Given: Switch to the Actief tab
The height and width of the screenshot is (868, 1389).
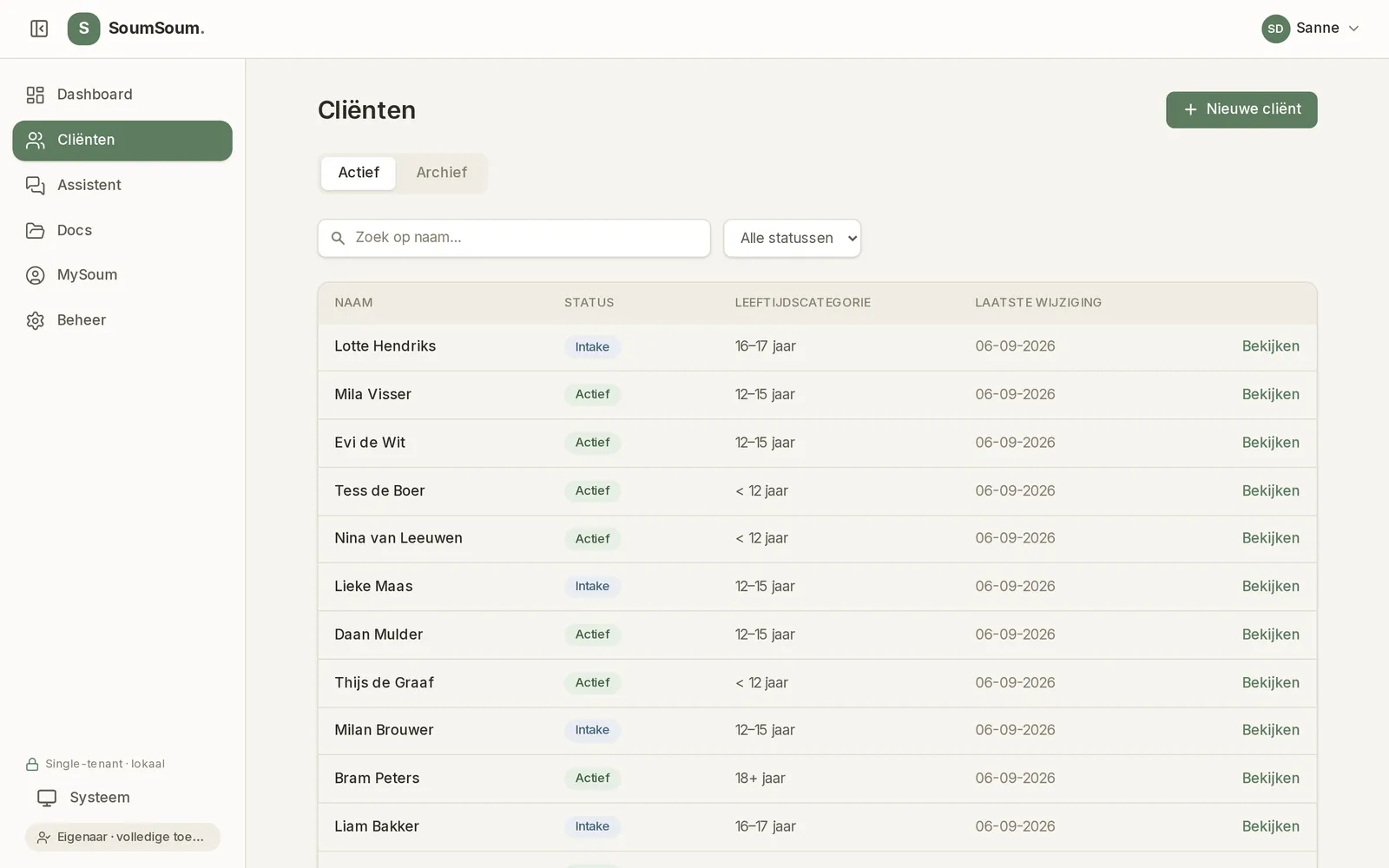Looking at the screenshot, I should tap(359, 173).
